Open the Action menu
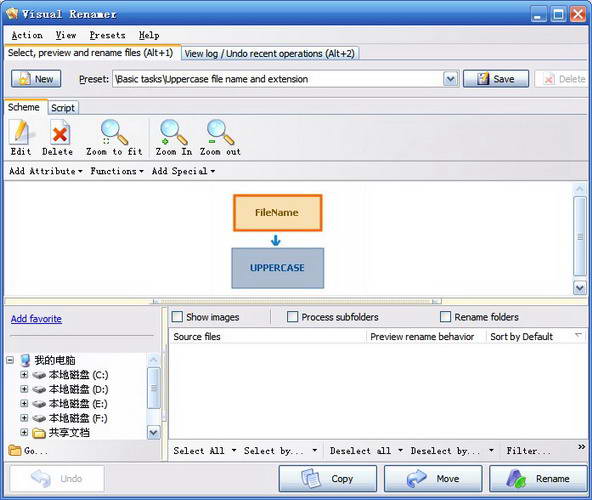592x500 pixels. tap(27, 35)
